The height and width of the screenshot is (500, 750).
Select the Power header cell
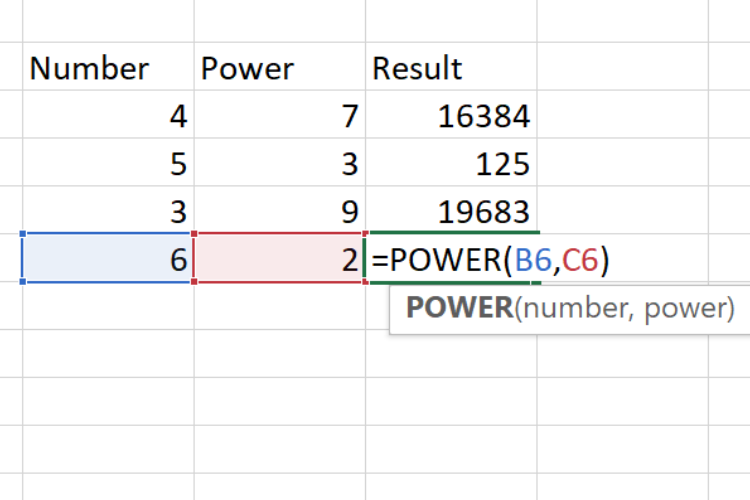tap(280, 67)
